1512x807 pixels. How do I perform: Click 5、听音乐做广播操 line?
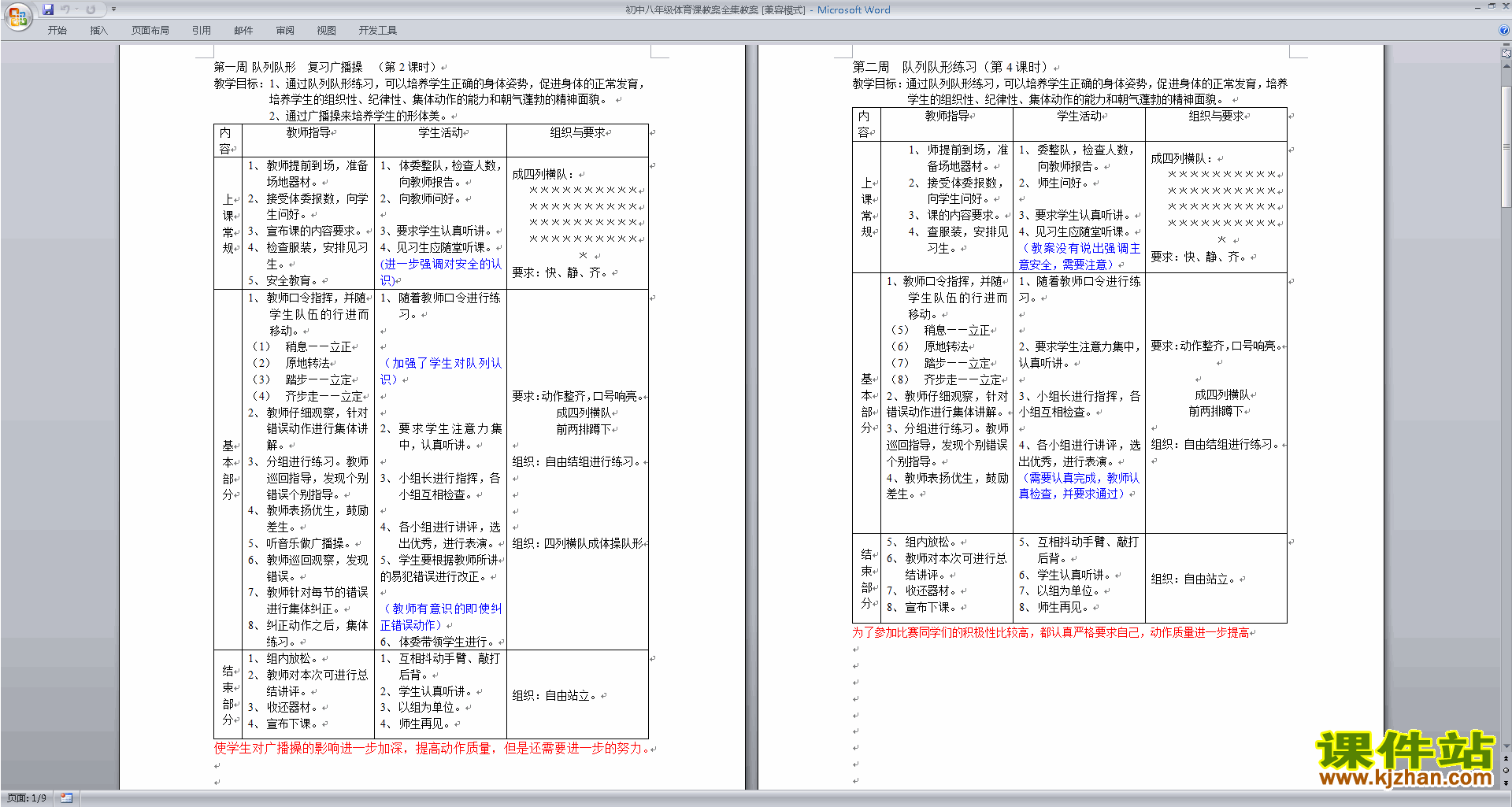299,544
